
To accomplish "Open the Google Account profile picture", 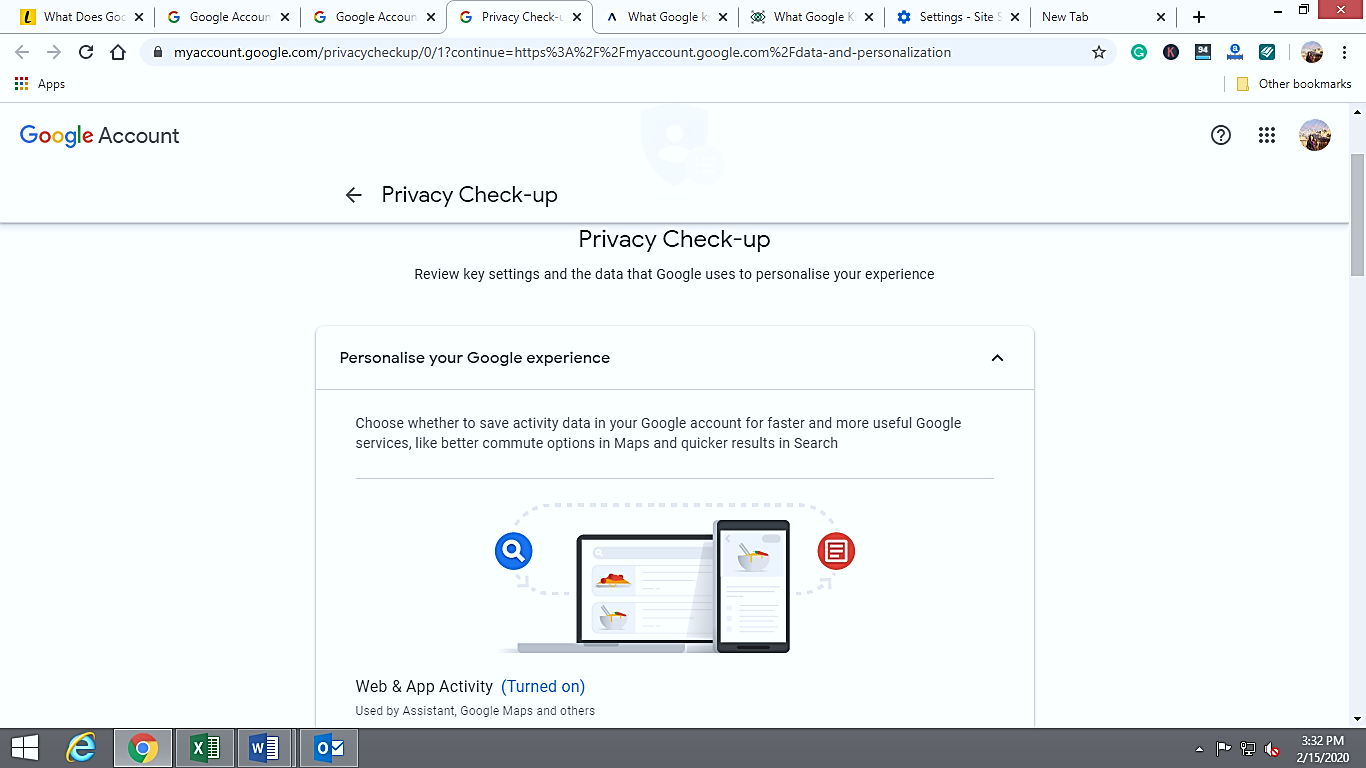I will 1315,135.
